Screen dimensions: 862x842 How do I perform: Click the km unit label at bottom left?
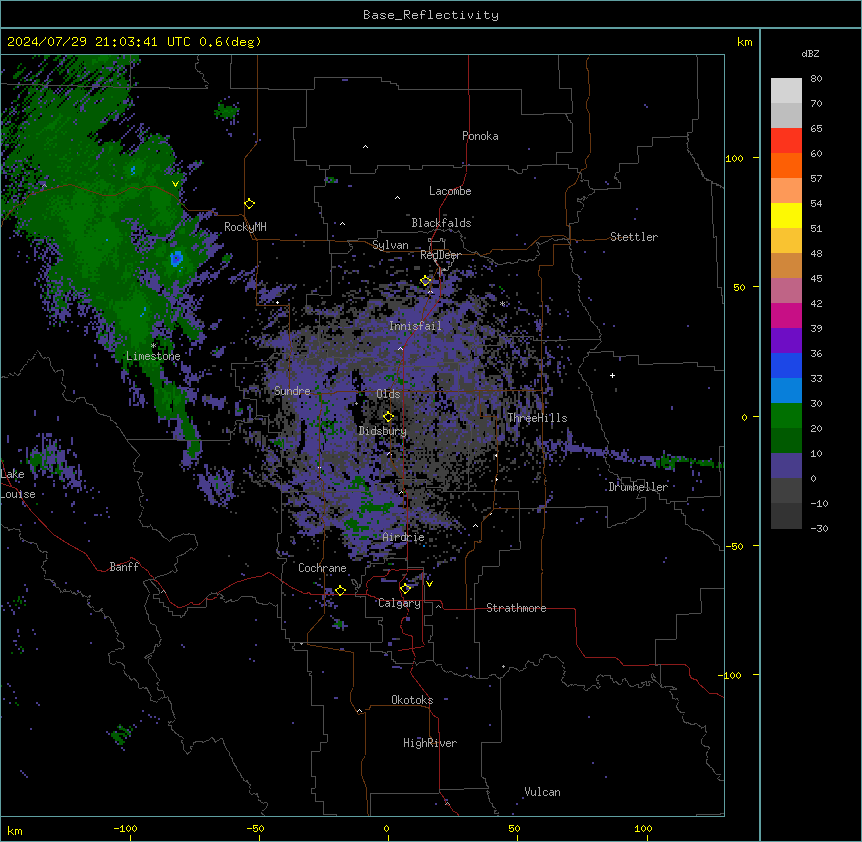coord(15,831)
